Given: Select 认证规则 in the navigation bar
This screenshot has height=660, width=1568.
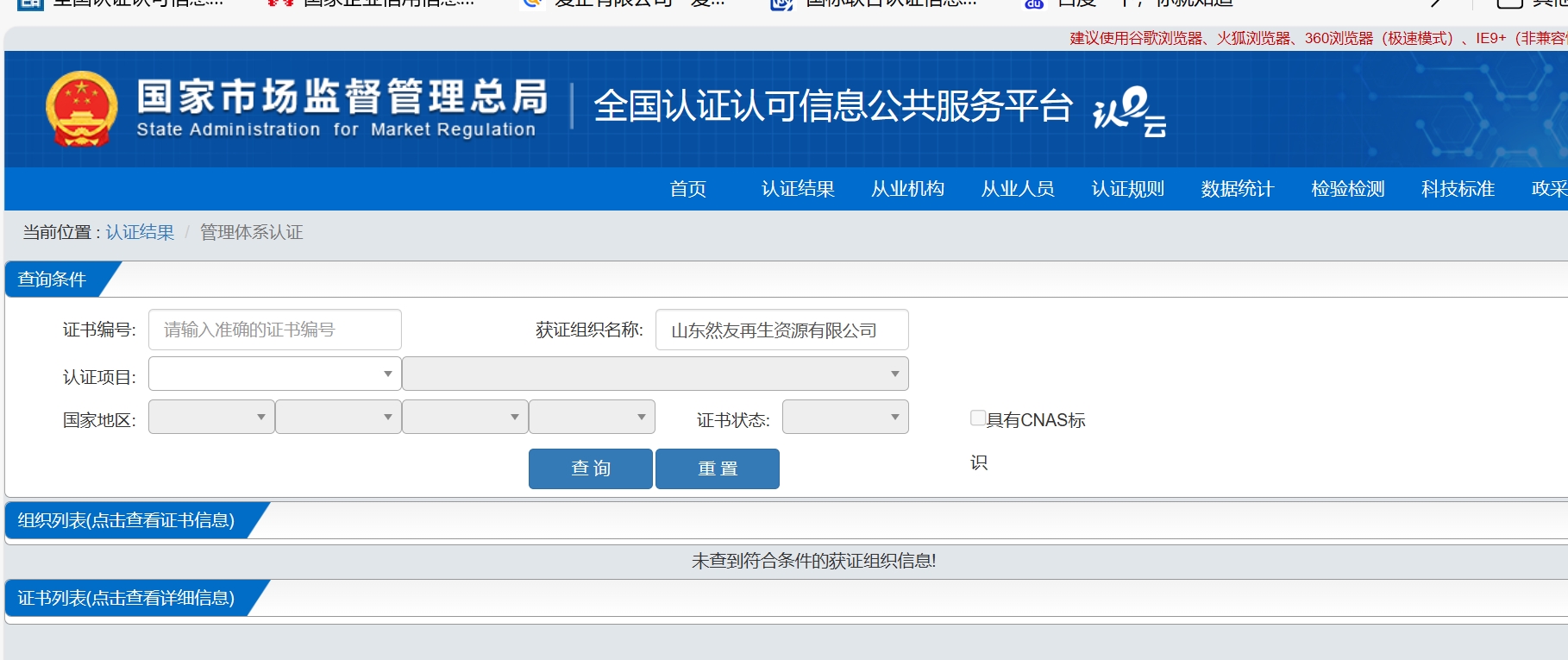Looking at the screenshot, I should [x=1127, y=189].
